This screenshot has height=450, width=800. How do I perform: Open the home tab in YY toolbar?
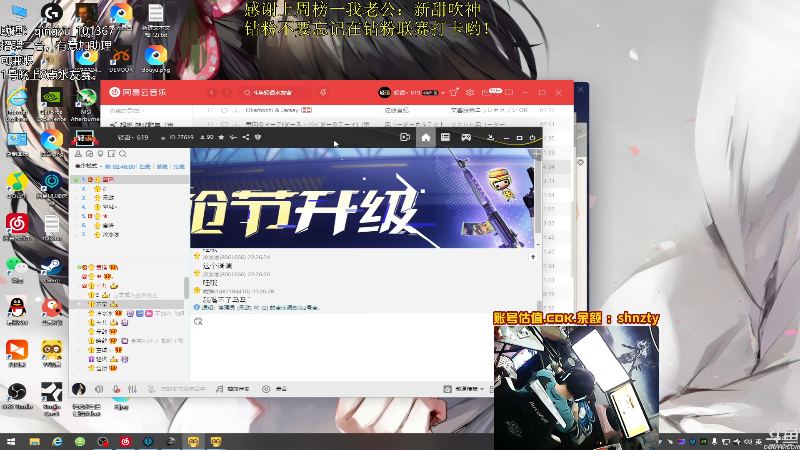(x=426, y=138)
